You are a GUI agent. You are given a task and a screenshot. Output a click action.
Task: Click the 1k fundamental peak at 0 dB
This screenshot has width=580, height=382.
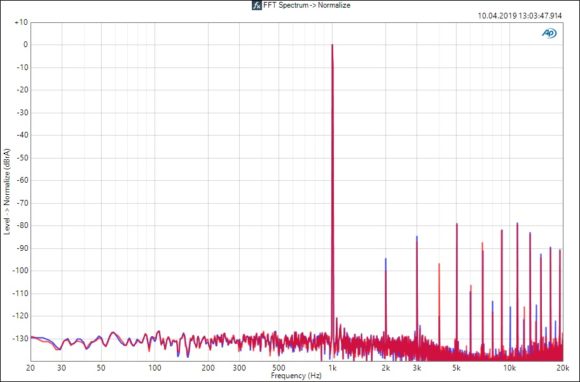coord(332,45)
